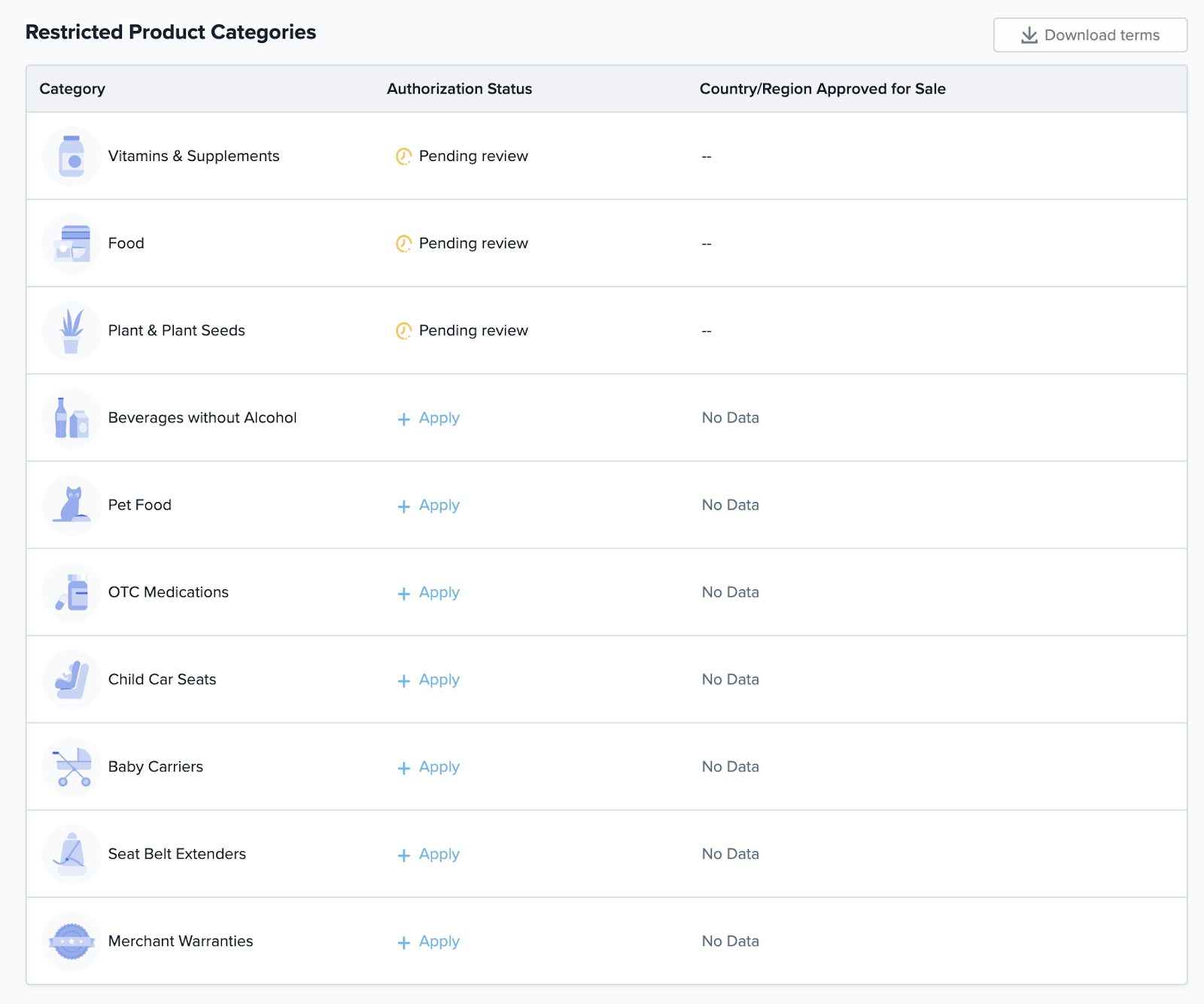The width and height of the screenshot is (1204, 1004).
Task: Apply for Merchant Warranties authorization
Action: point(429,942)
